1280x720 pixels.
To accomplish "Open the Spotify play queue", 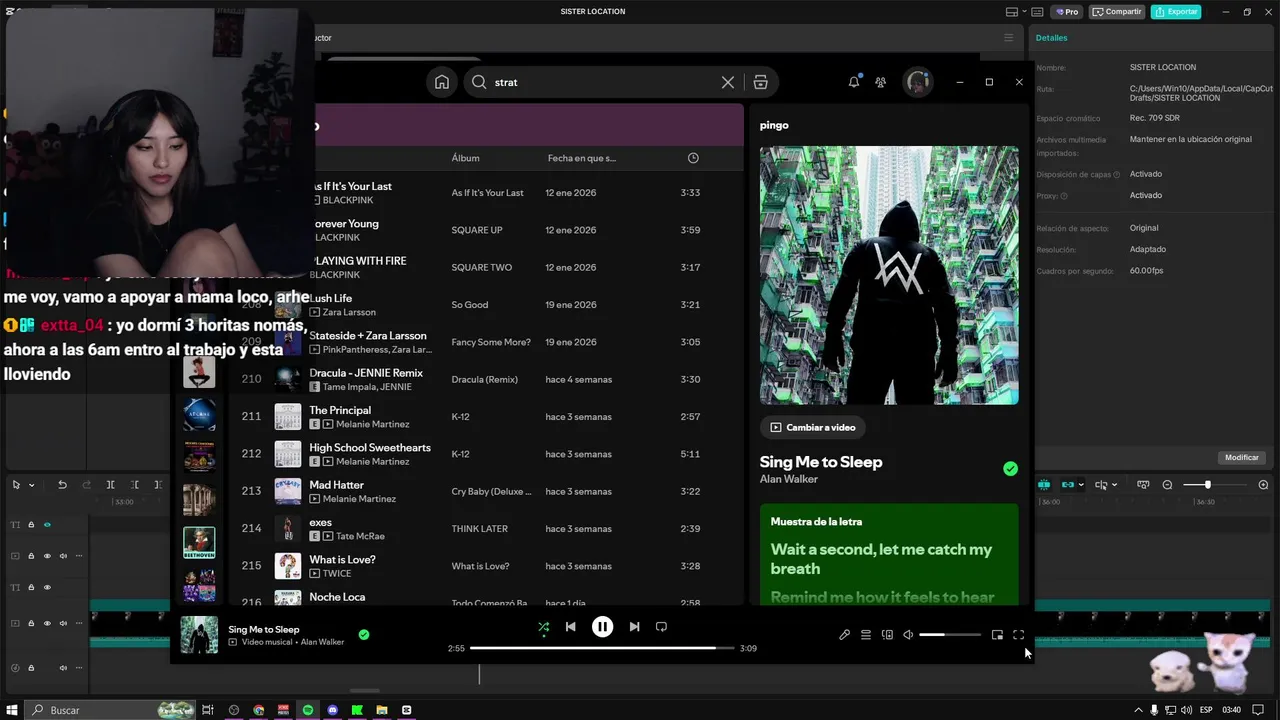I will point(866,635).
